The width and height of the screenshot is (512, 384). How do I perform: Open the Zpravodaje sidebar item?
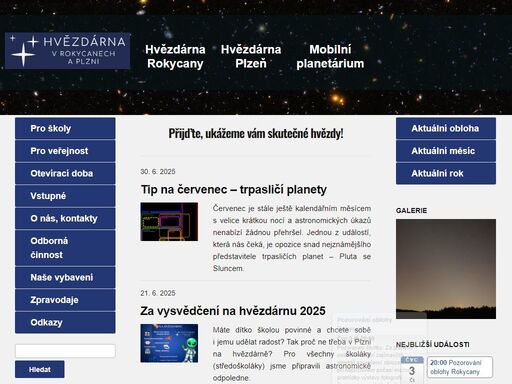pyautogui.click(x=65, y=300)
